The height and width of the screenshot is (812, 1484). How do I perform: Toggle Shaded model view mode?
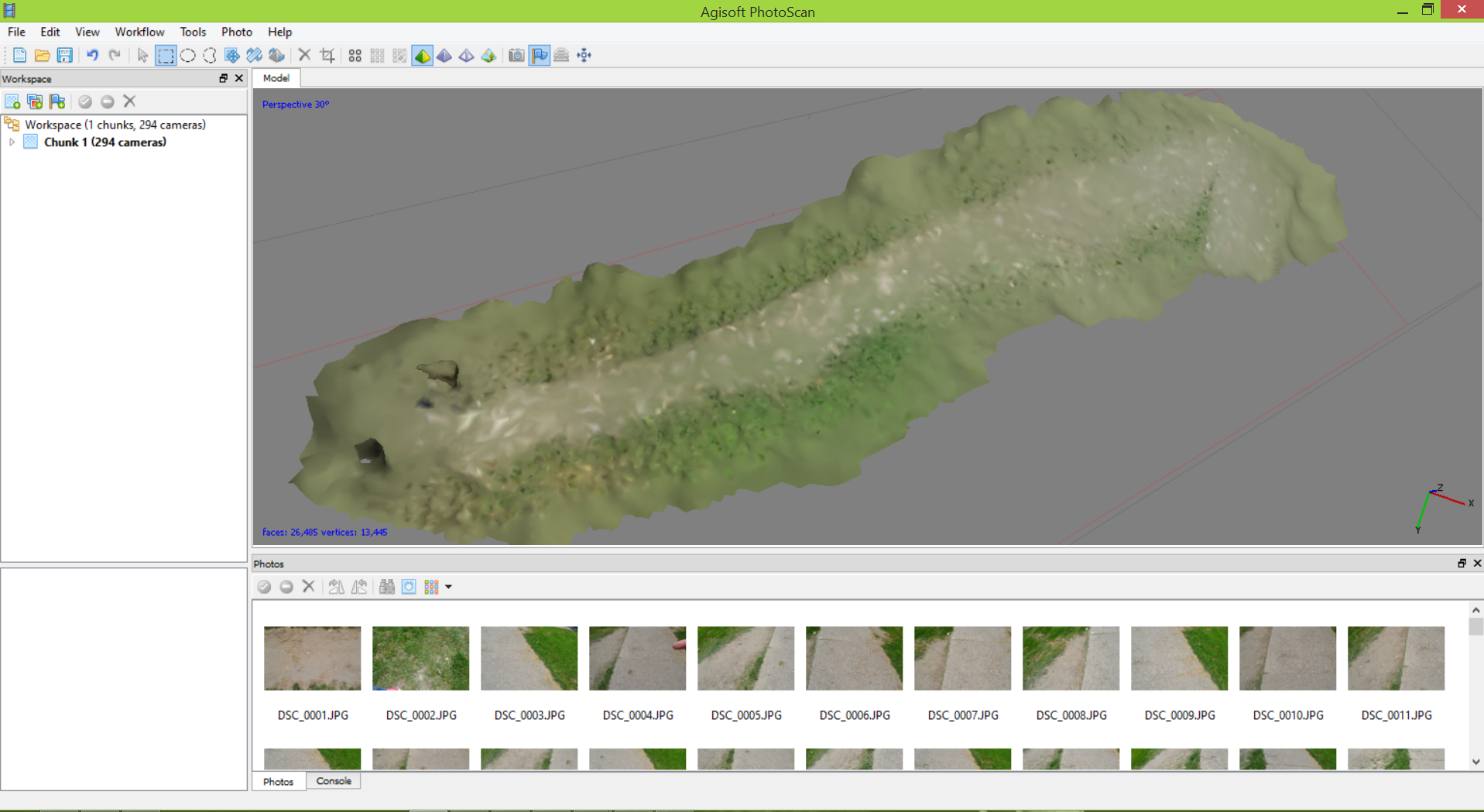click(x=423, y=56)
